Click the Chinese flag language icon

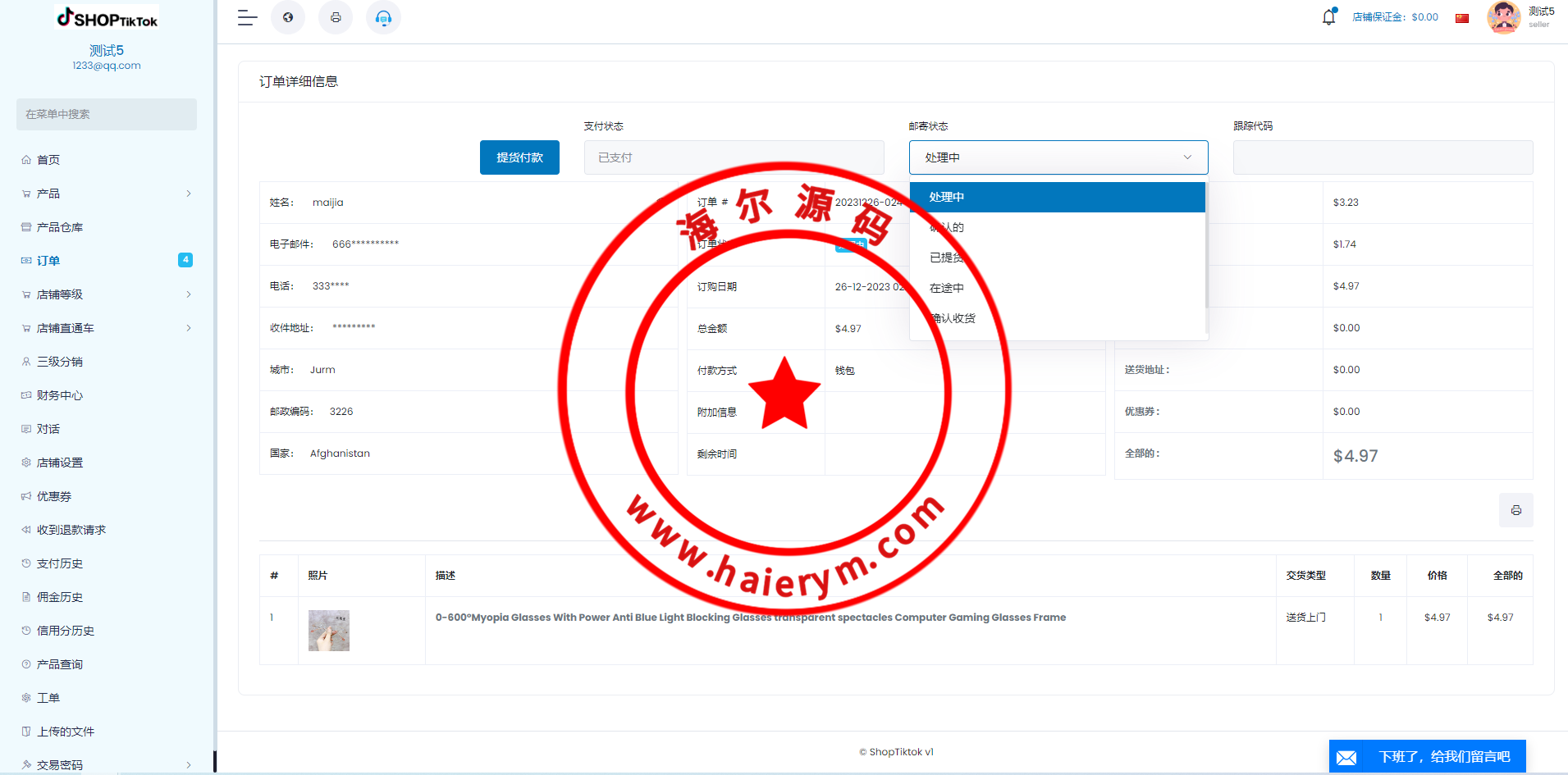(1461, 18)
